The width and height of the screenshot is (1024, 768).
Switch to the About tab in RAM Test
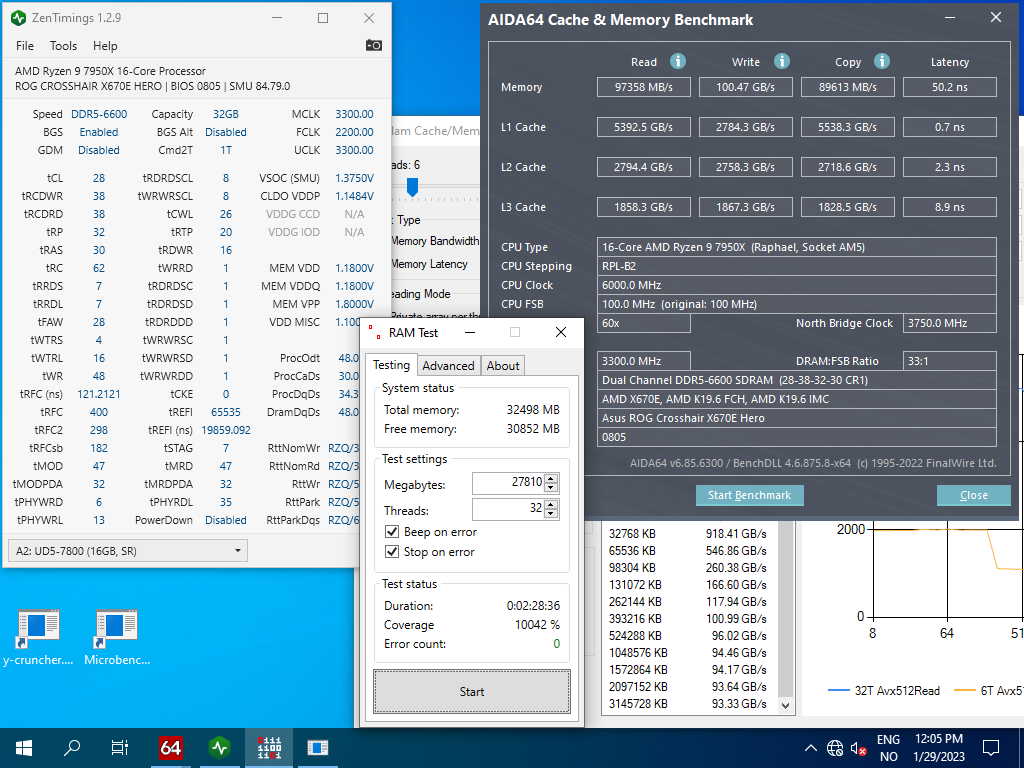pos(503,366)
